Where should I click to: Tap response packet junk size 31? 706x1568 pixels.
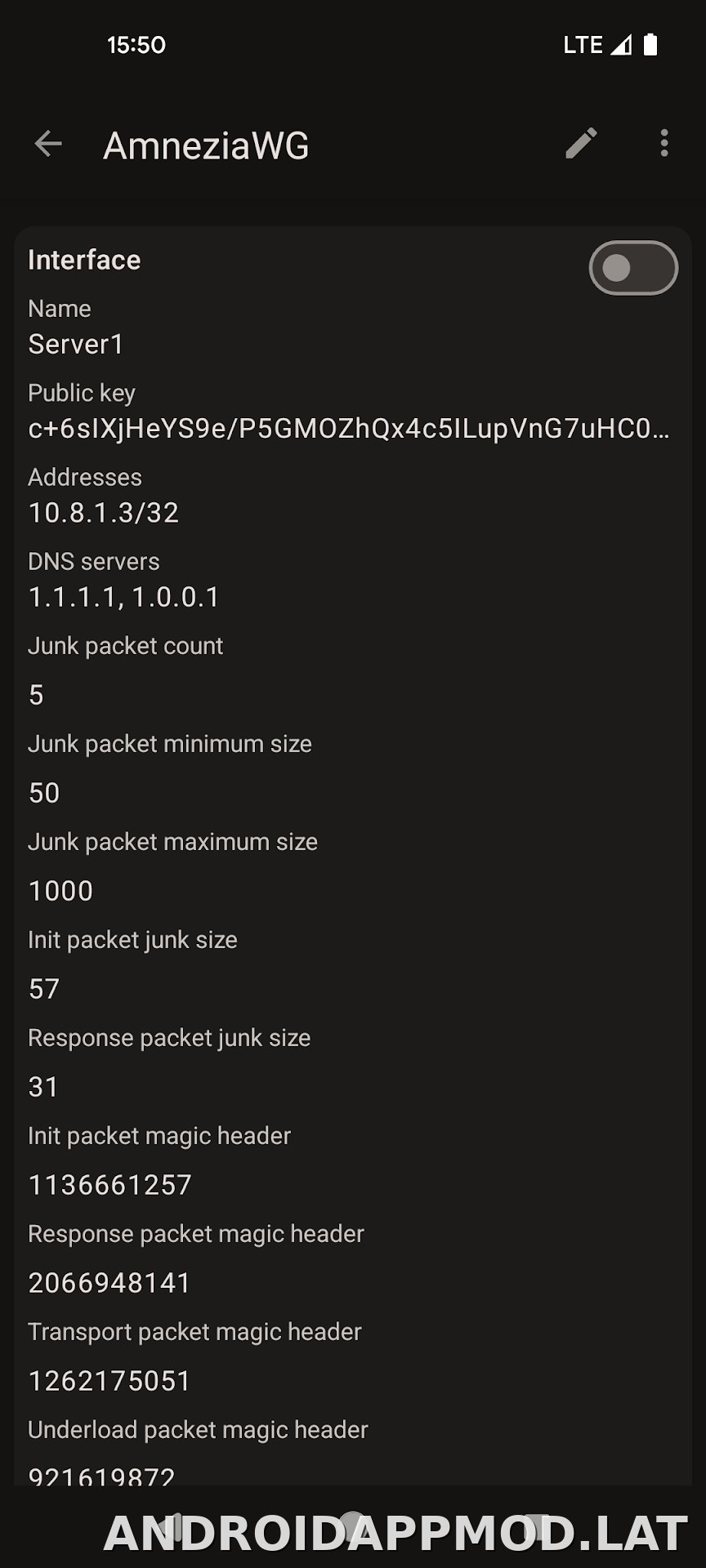tap(43, 1087)
